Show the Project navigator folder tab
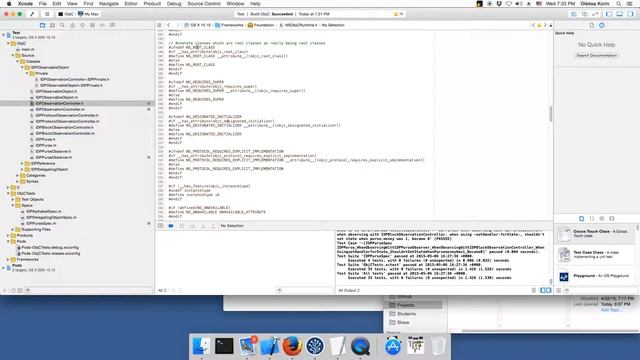 tap(42, 25)
